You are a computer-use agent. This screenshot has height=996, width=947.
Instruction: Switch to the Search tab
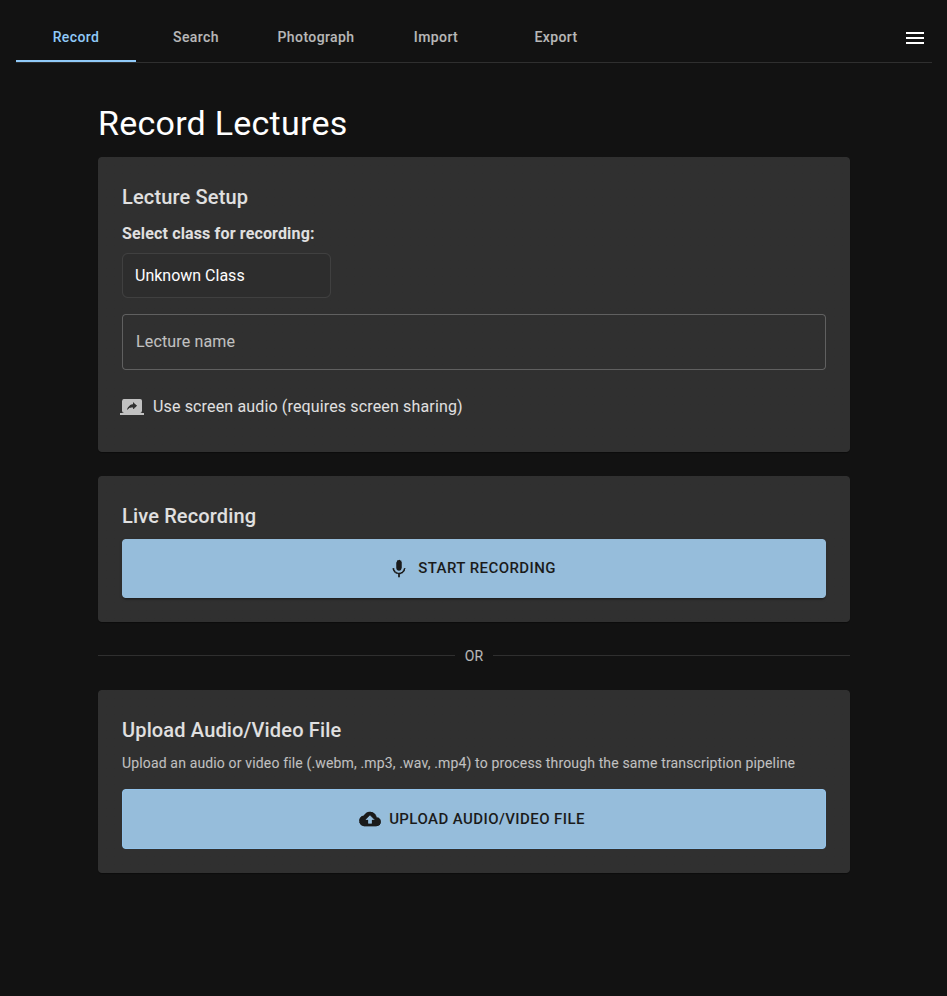coord(195,37)
